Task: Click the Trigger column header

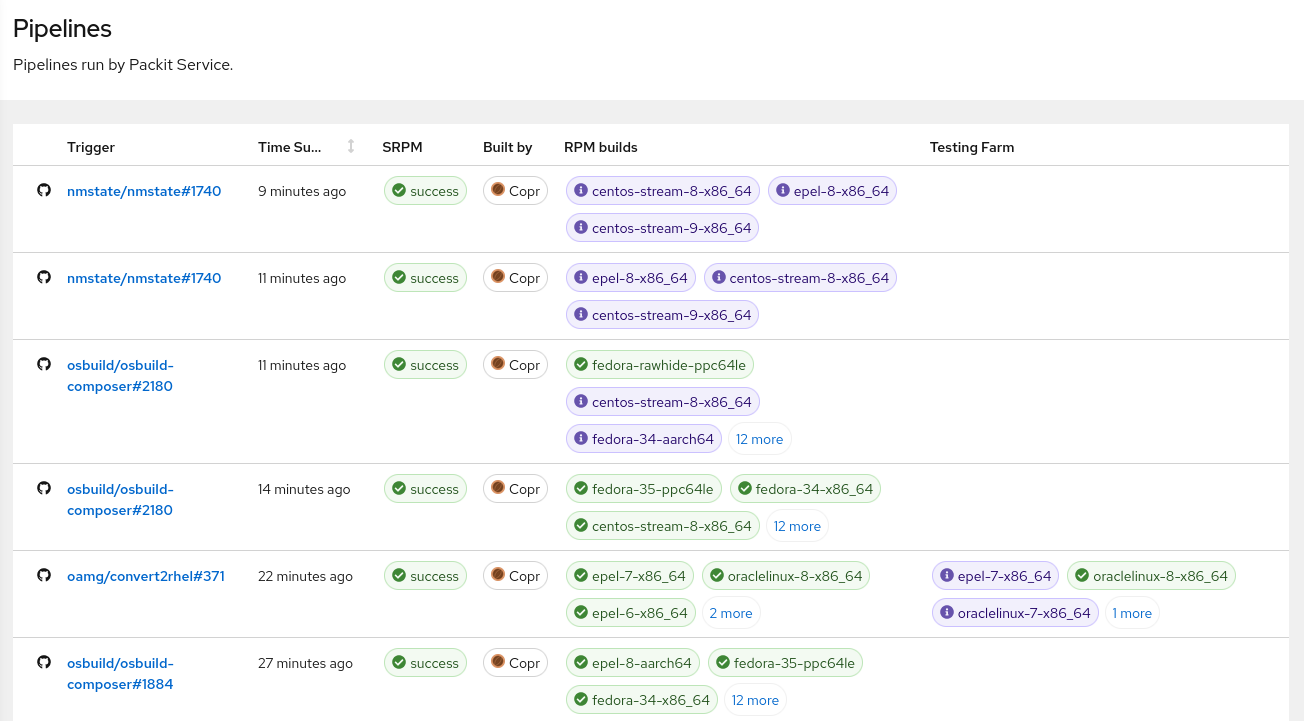Action: coord(91,147)
